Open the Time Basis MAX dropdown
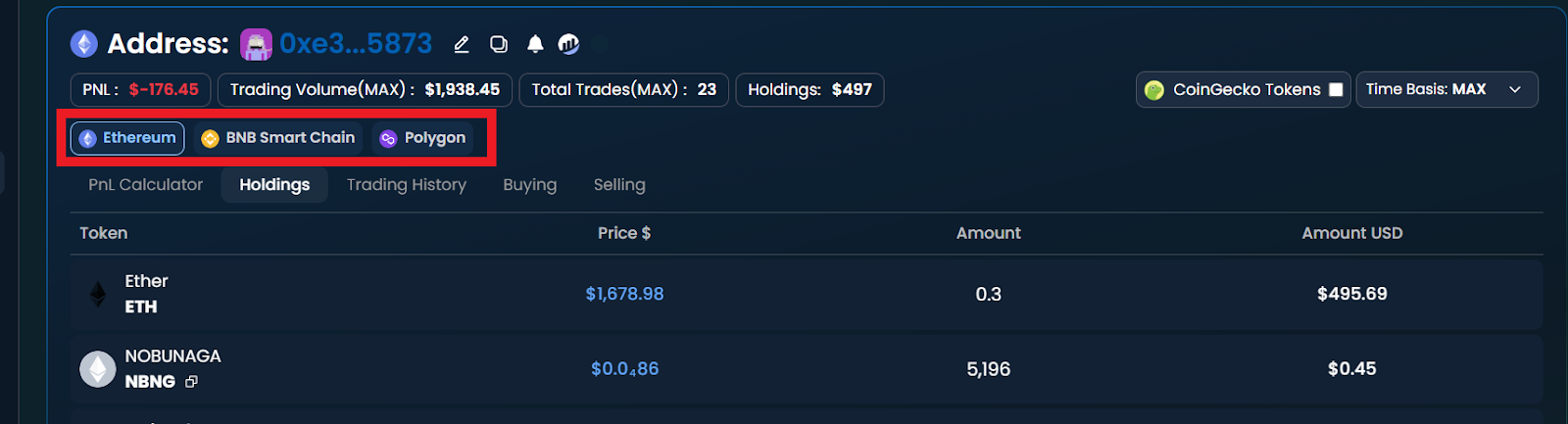The height and width of the screenshot is (424, 1568). point(1446,90)
